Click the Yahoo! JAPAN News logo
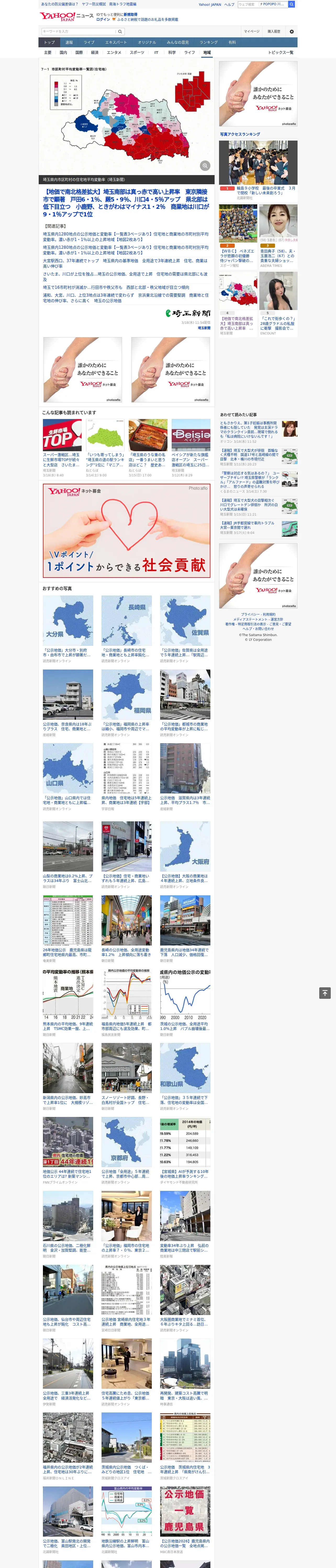The width and height of the screenshot is (336, 1568). pos(66,16)
